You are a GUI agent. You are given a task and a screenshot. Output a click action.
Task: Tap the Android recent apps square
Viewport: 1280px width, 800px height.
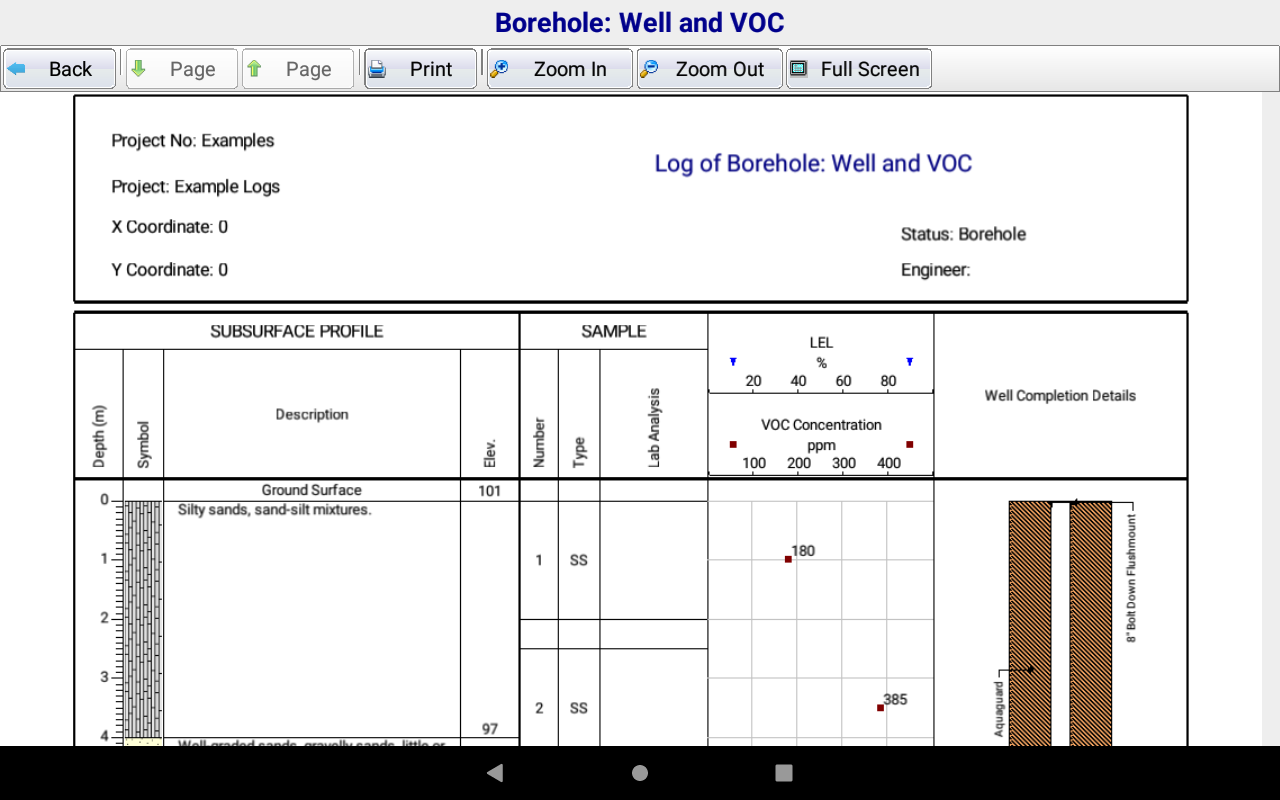tap(784, 772)
